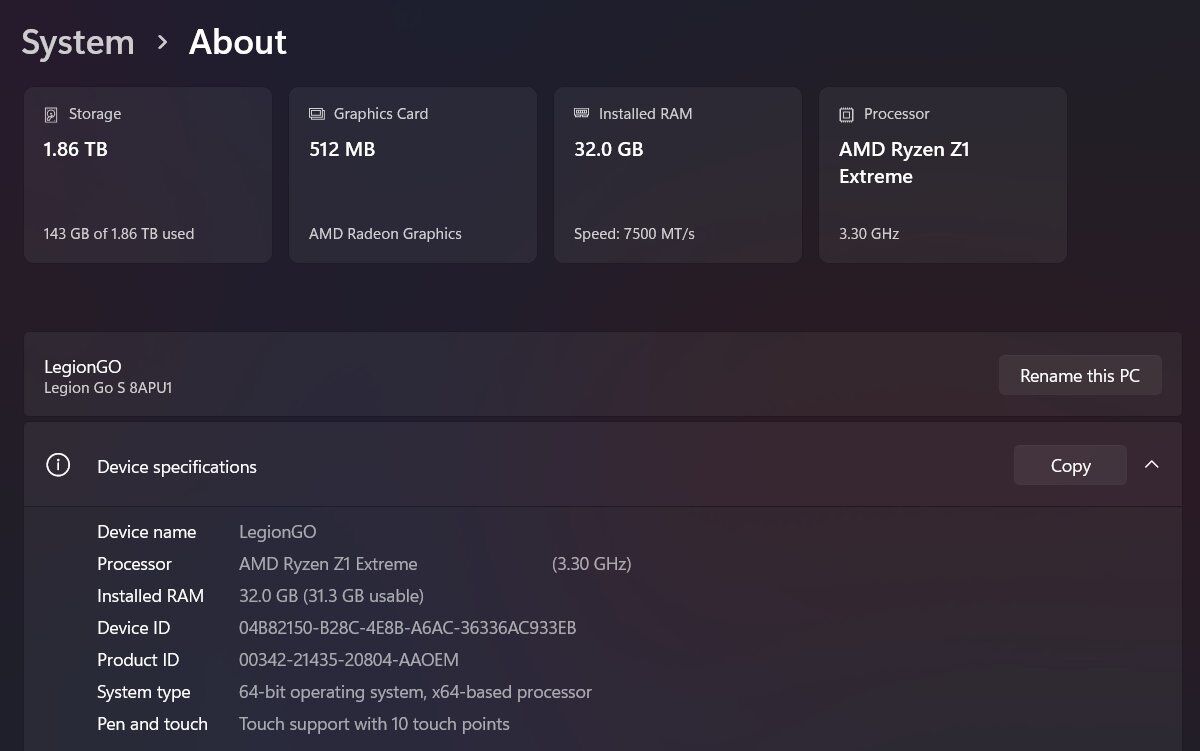The height and width of the screenshot is (751, 1200).
Task: Copy the device specifications
Action: pos(1069,466)
